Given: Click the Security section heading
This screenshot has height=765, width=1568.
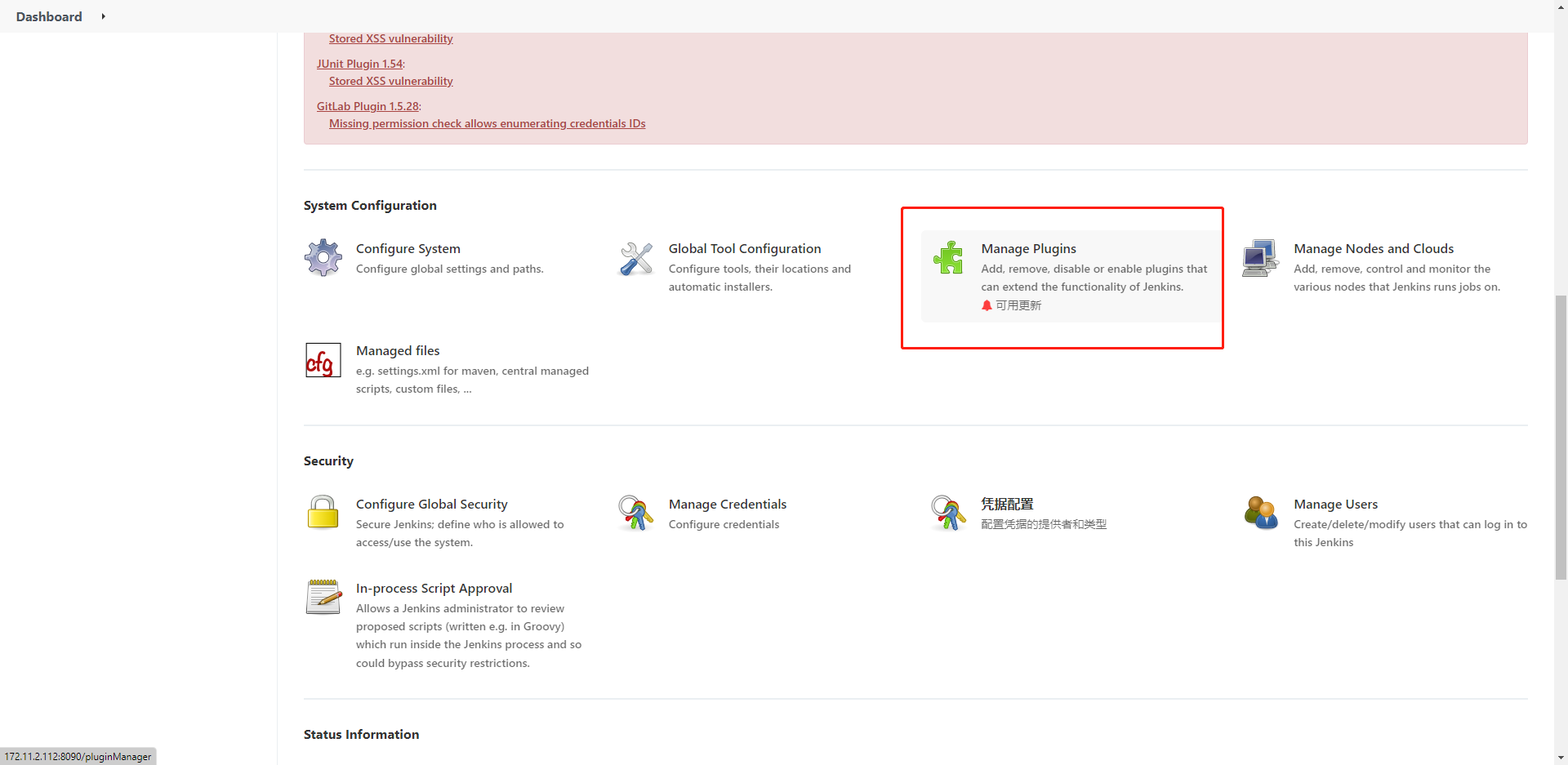Looking at the screenshot, I should point(328,460).
